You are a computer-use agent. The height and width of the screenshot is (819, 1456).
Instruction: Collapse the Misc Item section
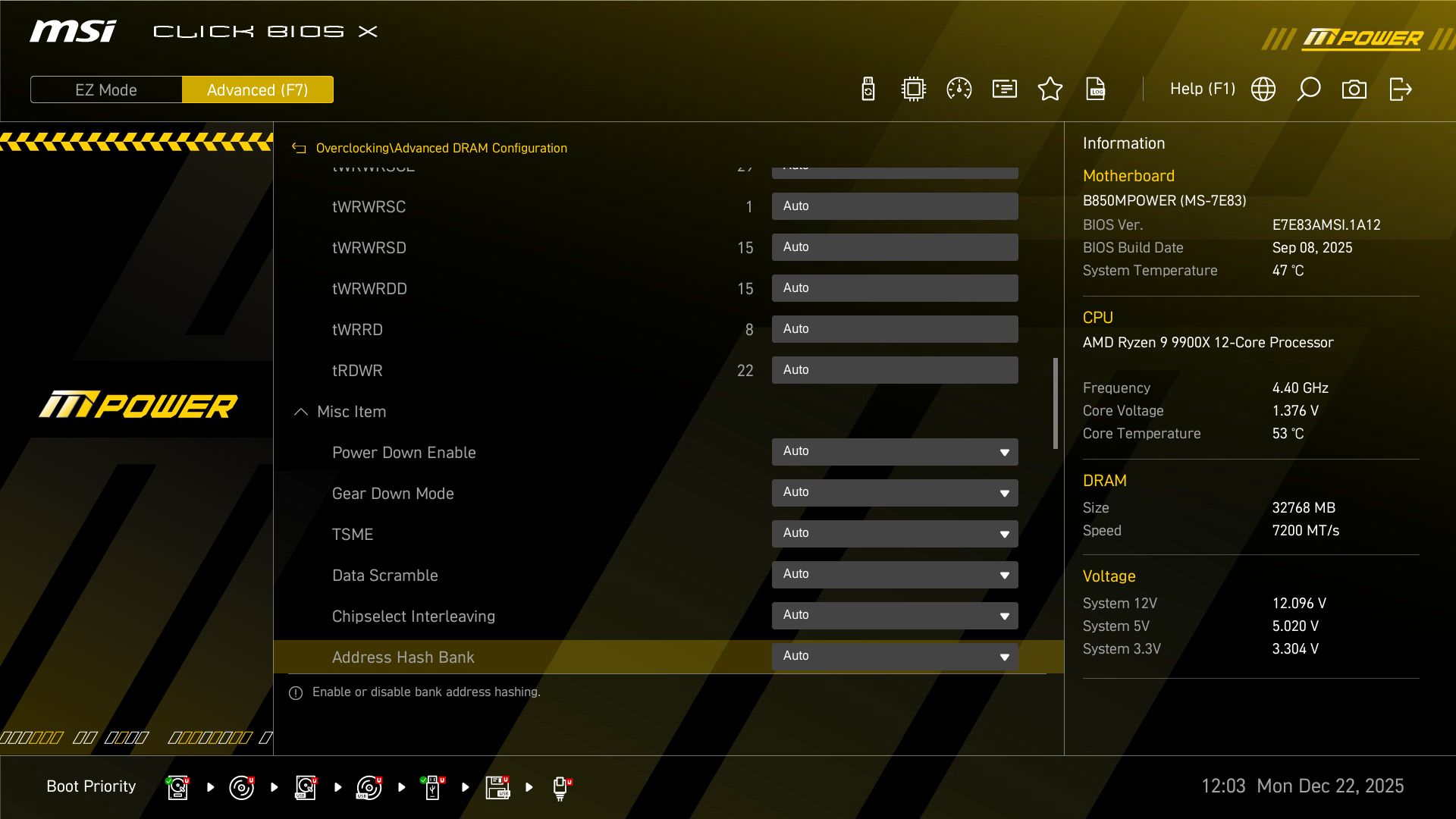[300, 412]
